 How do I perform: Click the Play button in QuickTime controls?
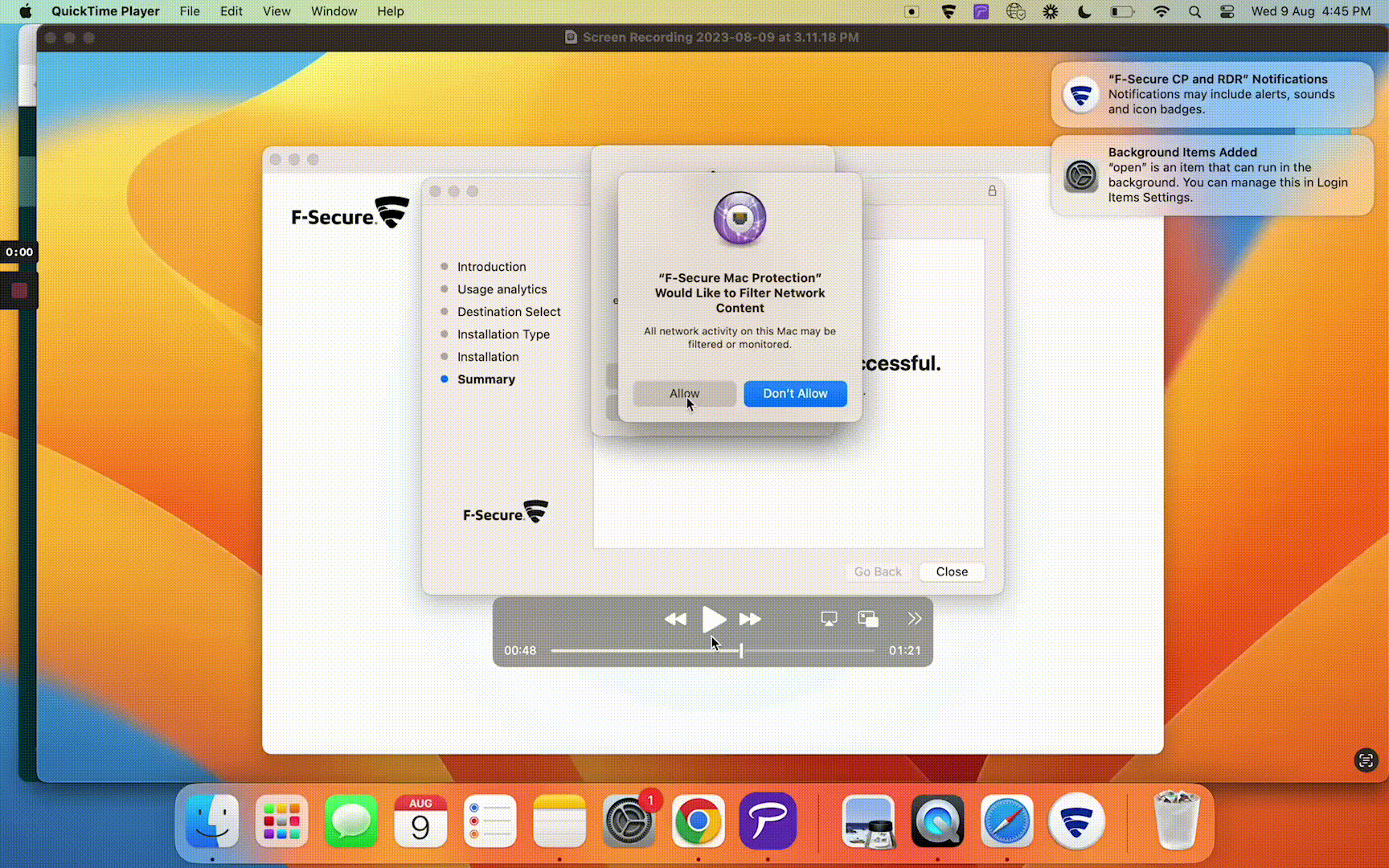click(x=714, y=619)
